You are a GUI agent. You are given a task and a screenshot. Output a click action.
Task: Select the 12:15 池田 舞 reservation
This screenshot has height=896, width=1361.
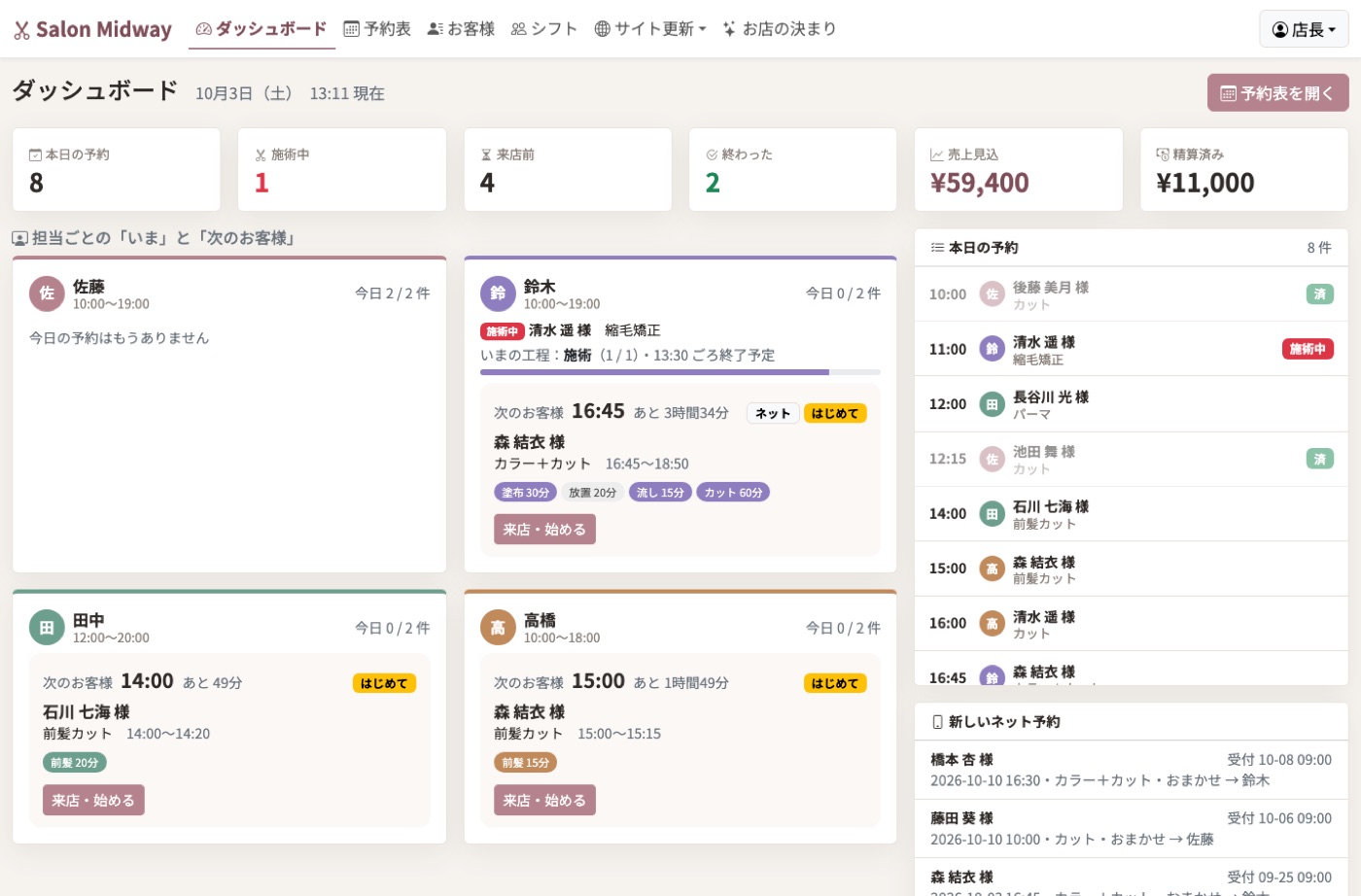pos(1132,459)
